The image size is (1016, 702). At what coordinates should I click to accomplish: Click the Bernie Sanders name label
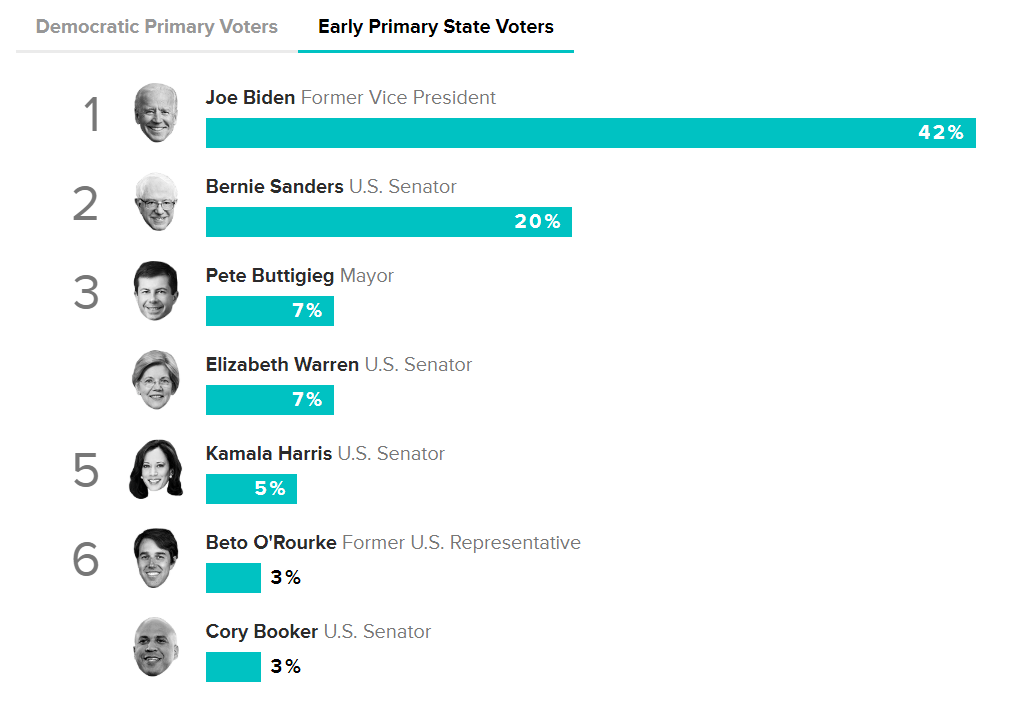[274, 187]
